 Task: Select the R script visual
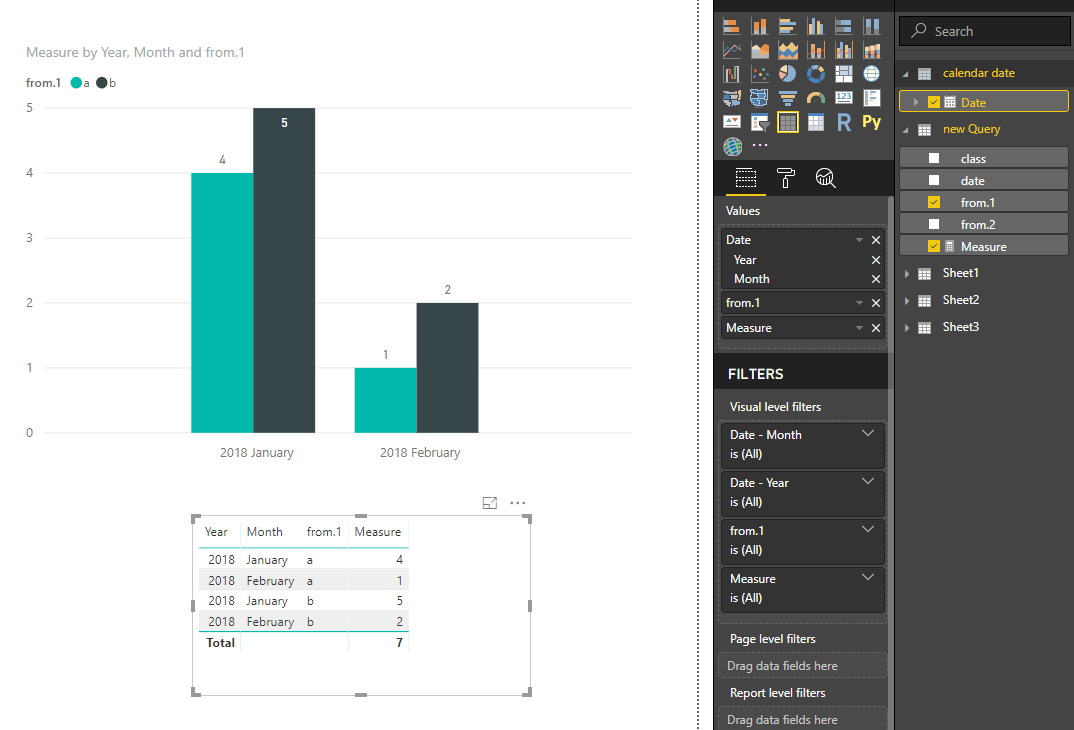[x=844, y=123]
